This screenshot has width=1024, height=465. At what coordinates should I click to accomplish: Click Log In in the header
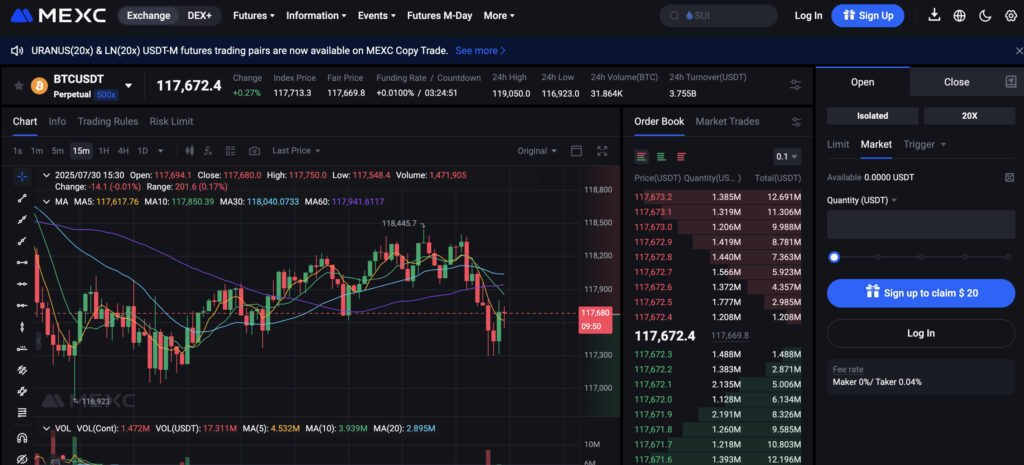pyautogui.click(x=808, y=16)
